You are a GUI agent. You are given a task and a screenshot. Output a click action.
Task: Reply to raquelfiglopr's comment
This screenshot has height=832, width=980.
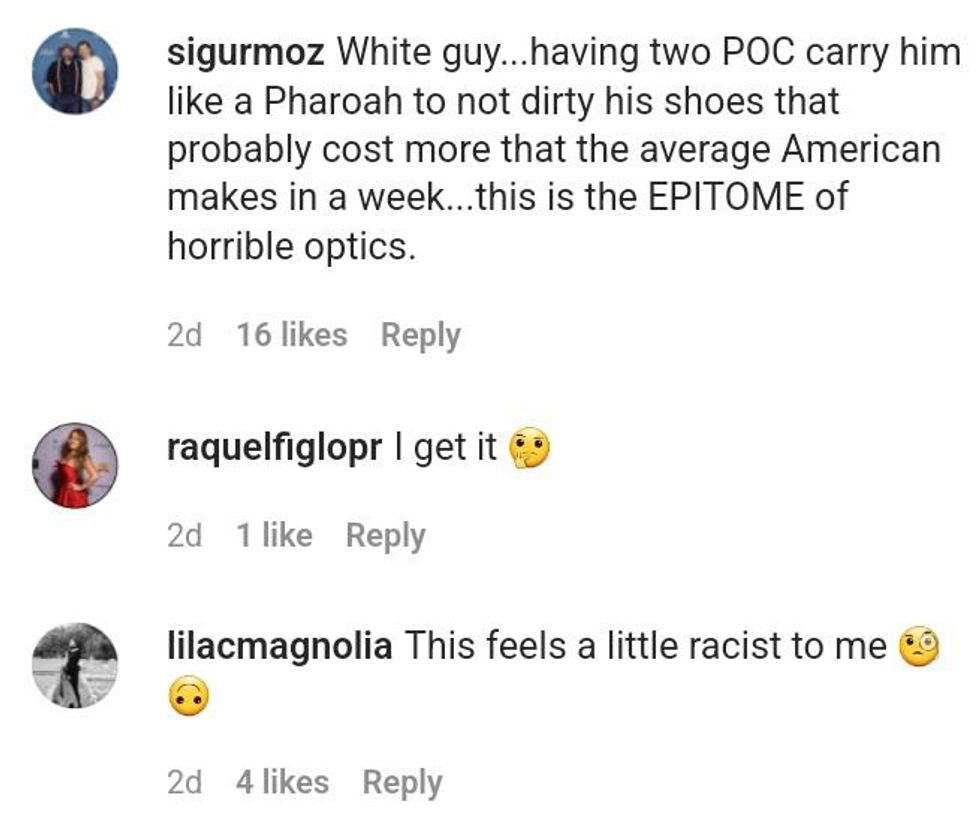[x=385, y=535]
